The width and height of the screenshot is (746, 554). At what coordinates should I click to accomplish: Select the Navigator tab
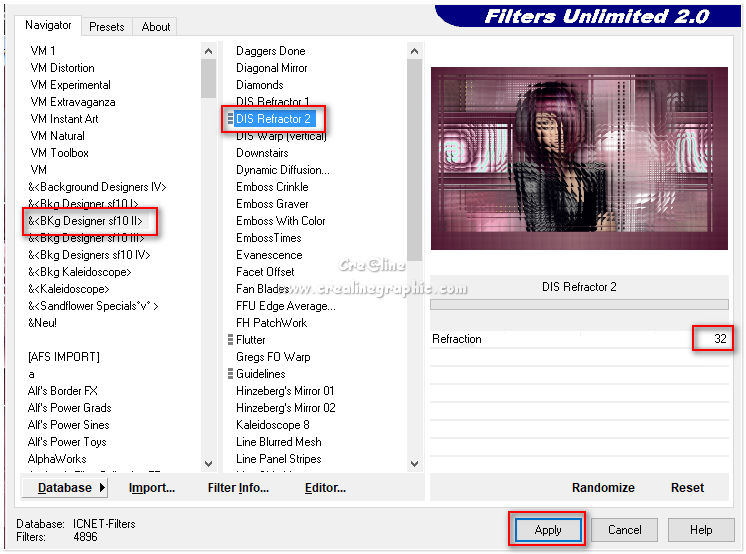[x=48, y=25]
